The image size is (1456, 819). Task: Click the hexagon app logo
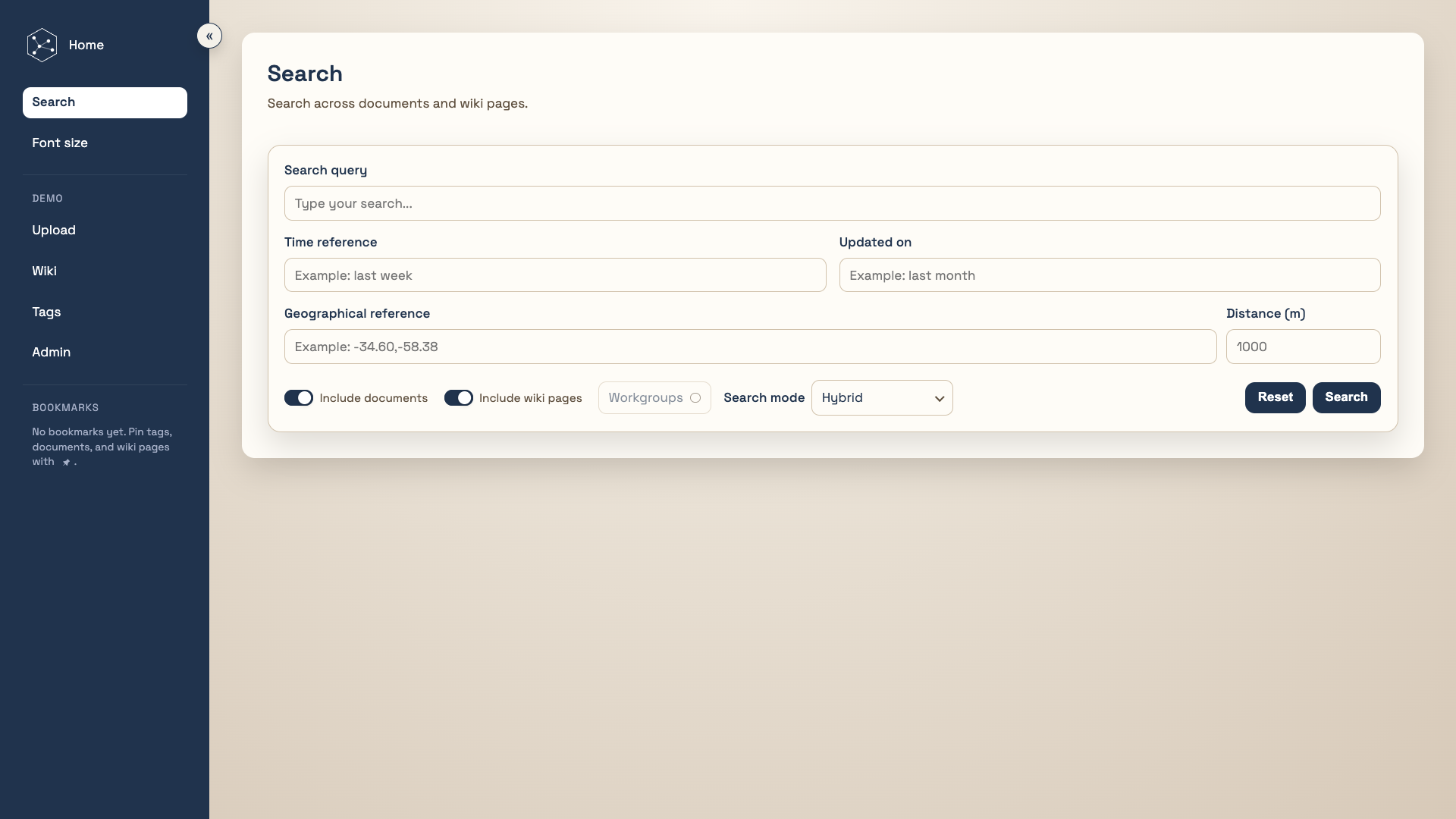[x=42, y=45]
